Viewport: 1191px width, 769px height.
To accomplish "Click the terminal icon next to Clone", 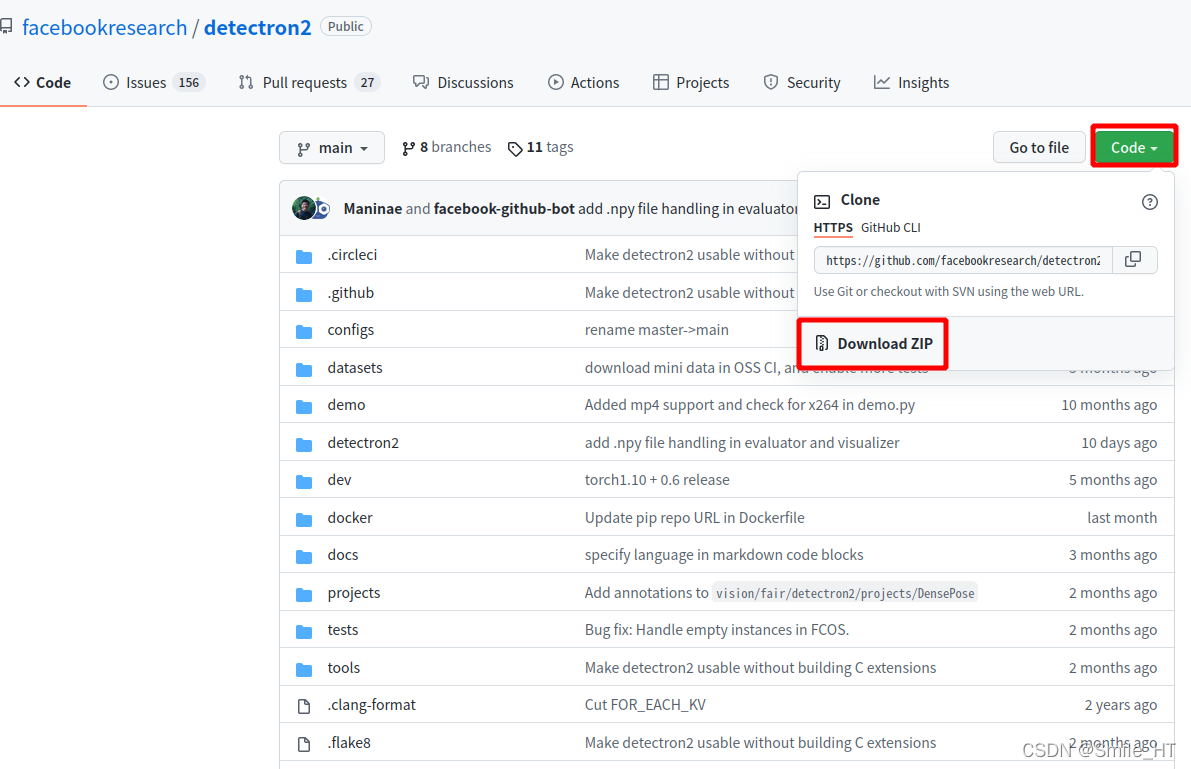I will 822,201.
